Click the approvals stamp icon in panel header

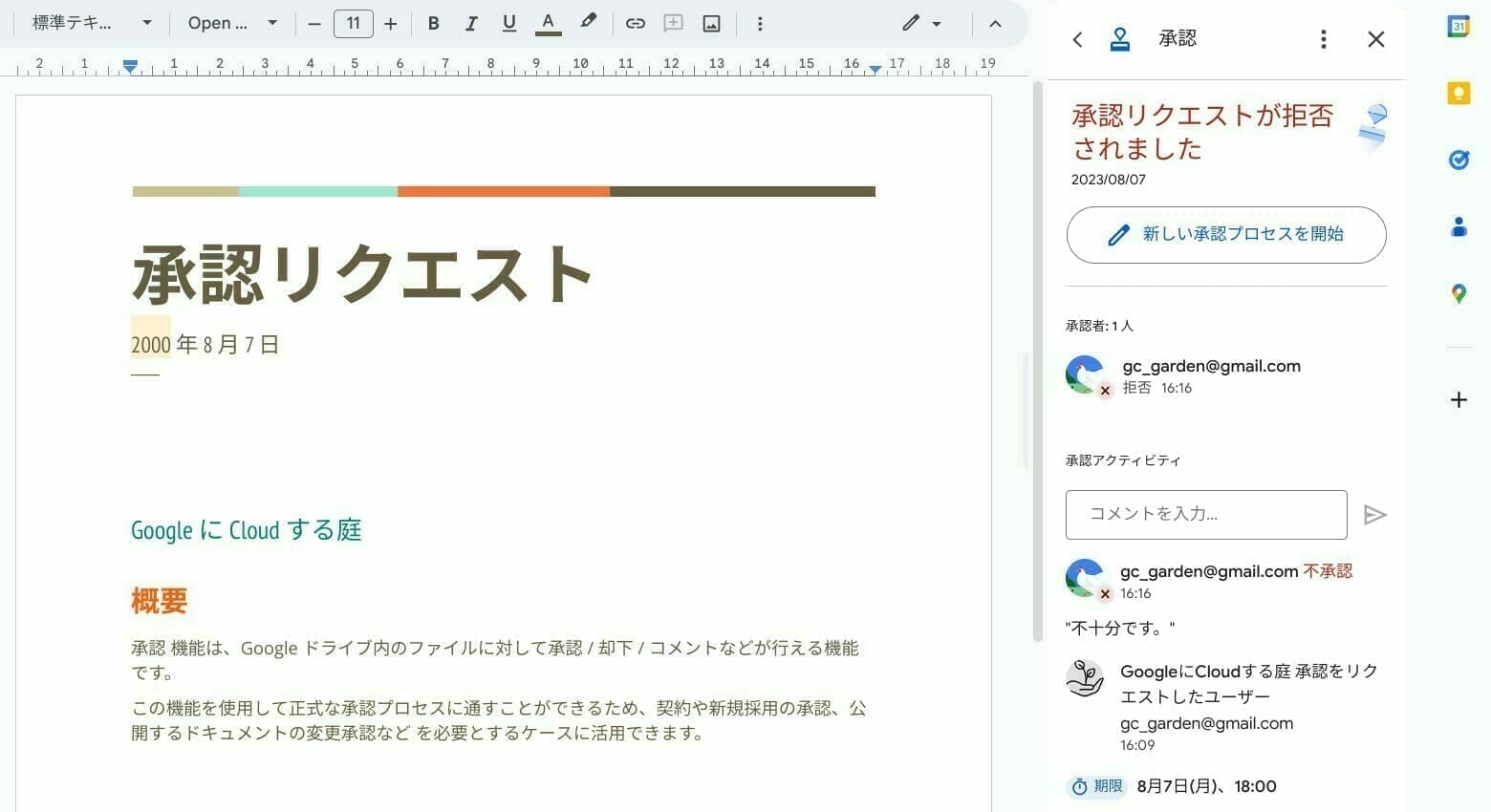click(1120, 39)
